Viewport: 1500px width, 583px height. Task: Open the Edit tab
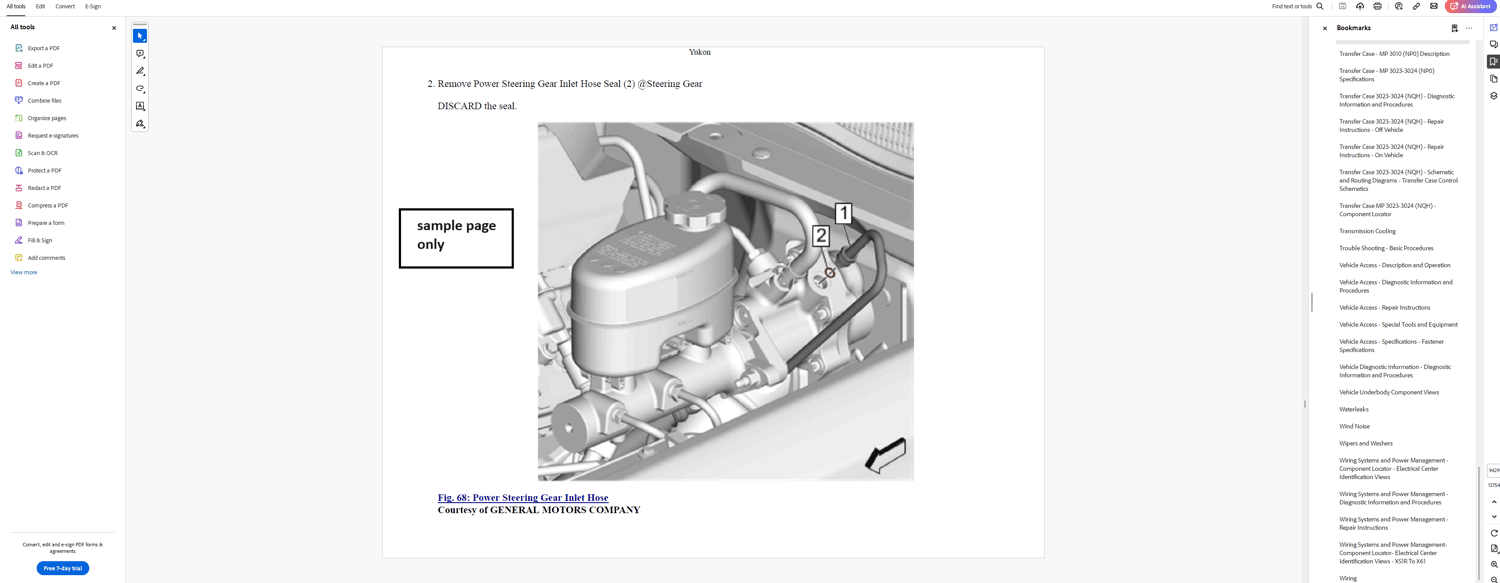tap(40, 6)
